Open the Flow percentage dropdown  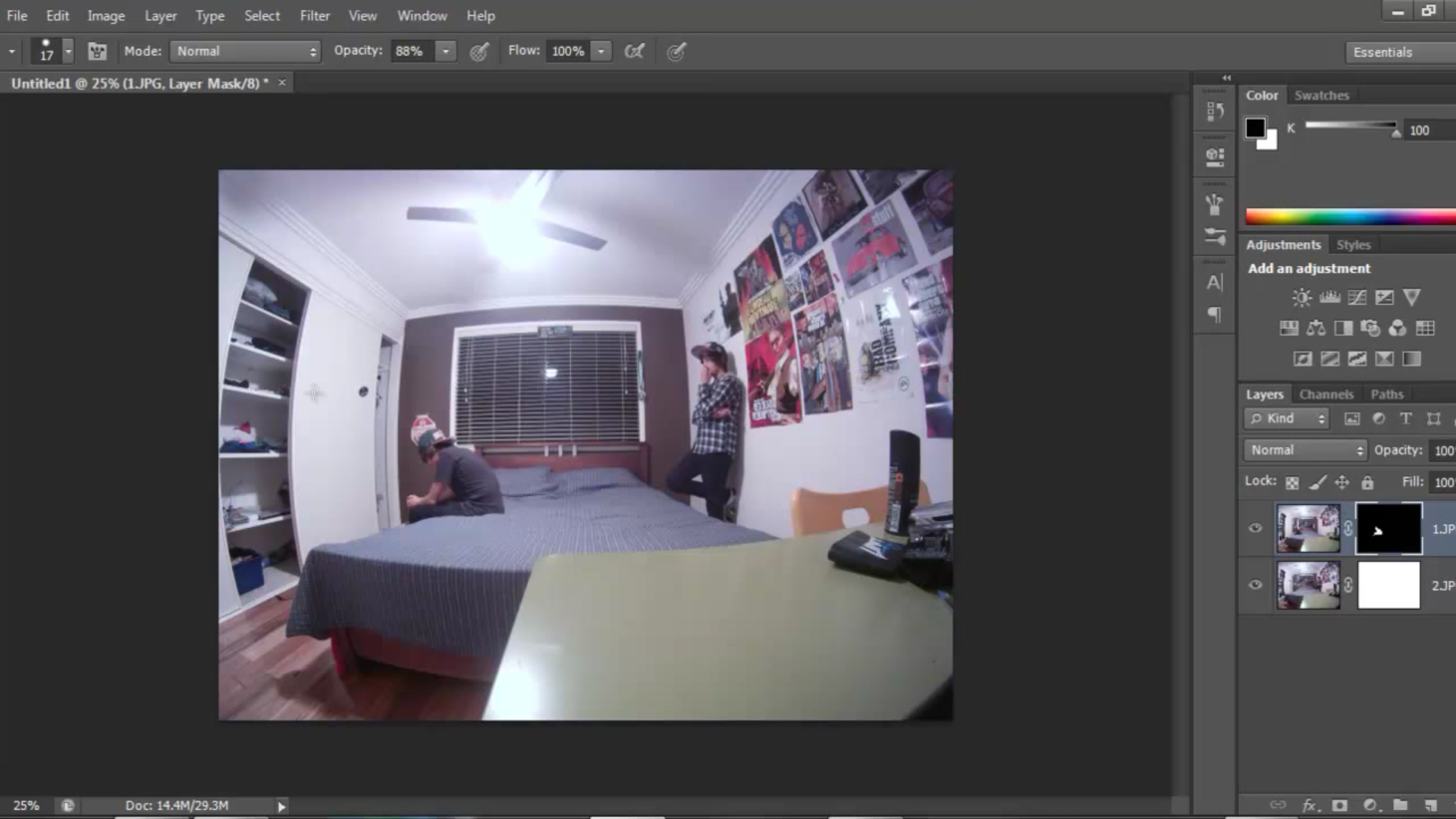(601, 51)
